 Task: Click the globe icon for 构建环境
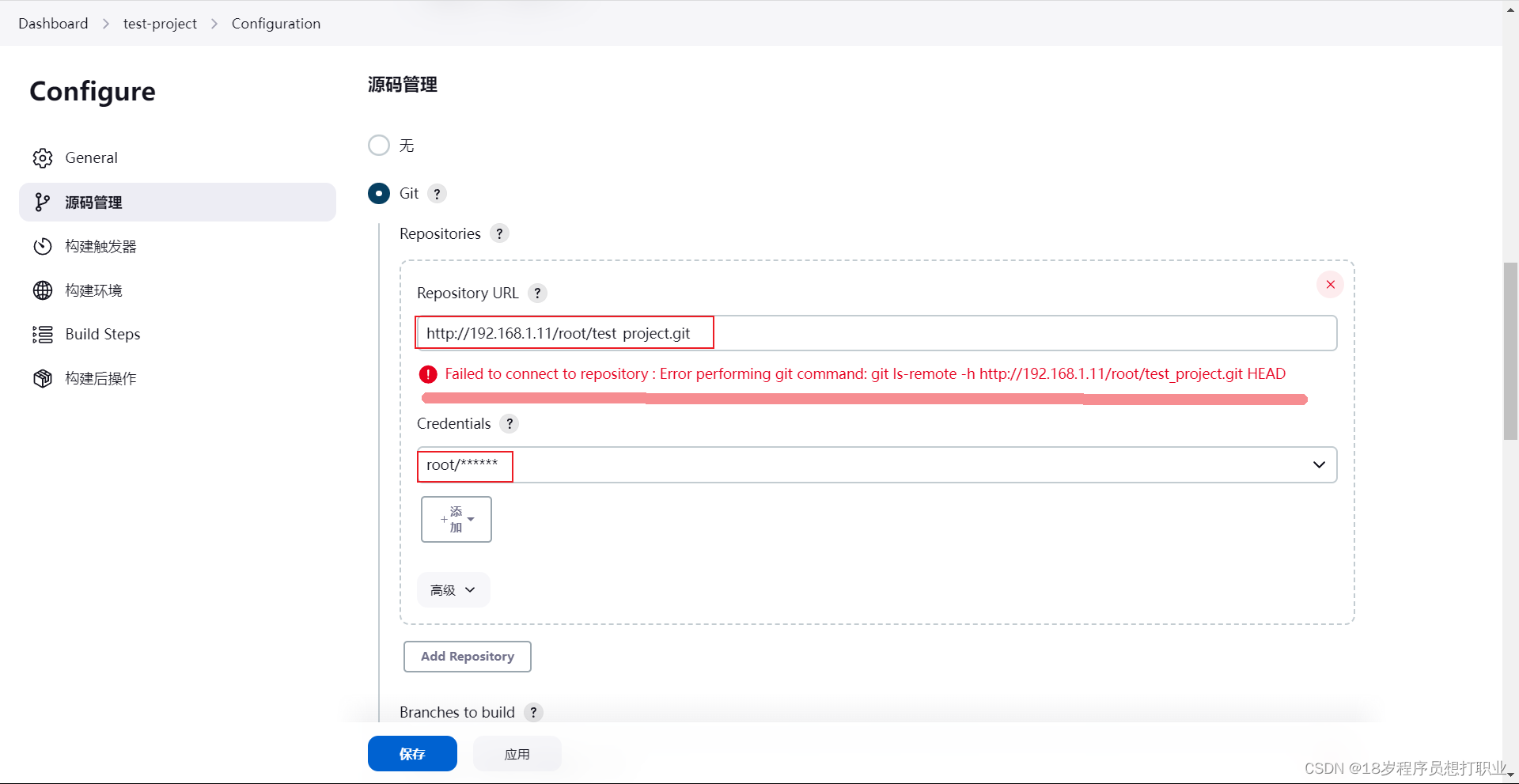pyautogui.click(x=43, y=290)
